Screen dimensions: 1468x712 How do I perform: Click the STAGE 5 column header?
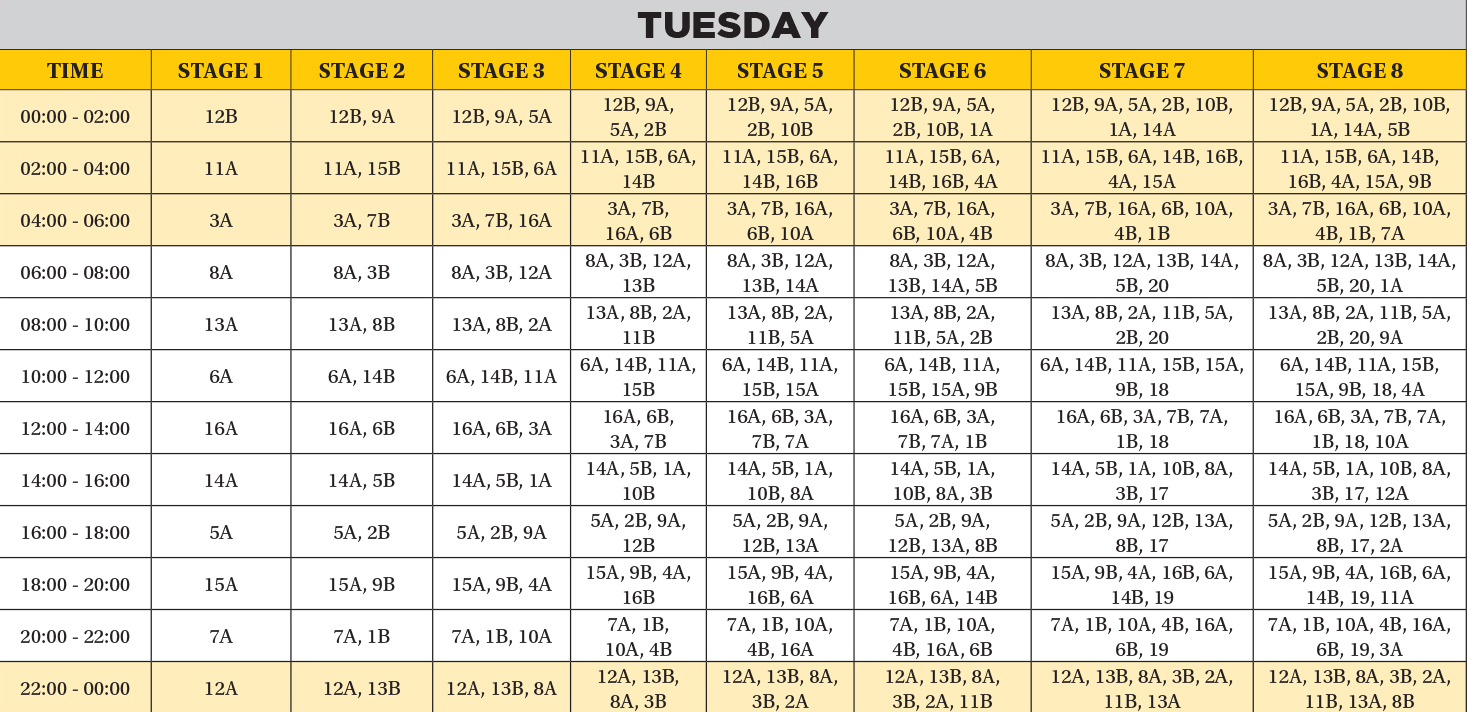(x=780, y=71)
